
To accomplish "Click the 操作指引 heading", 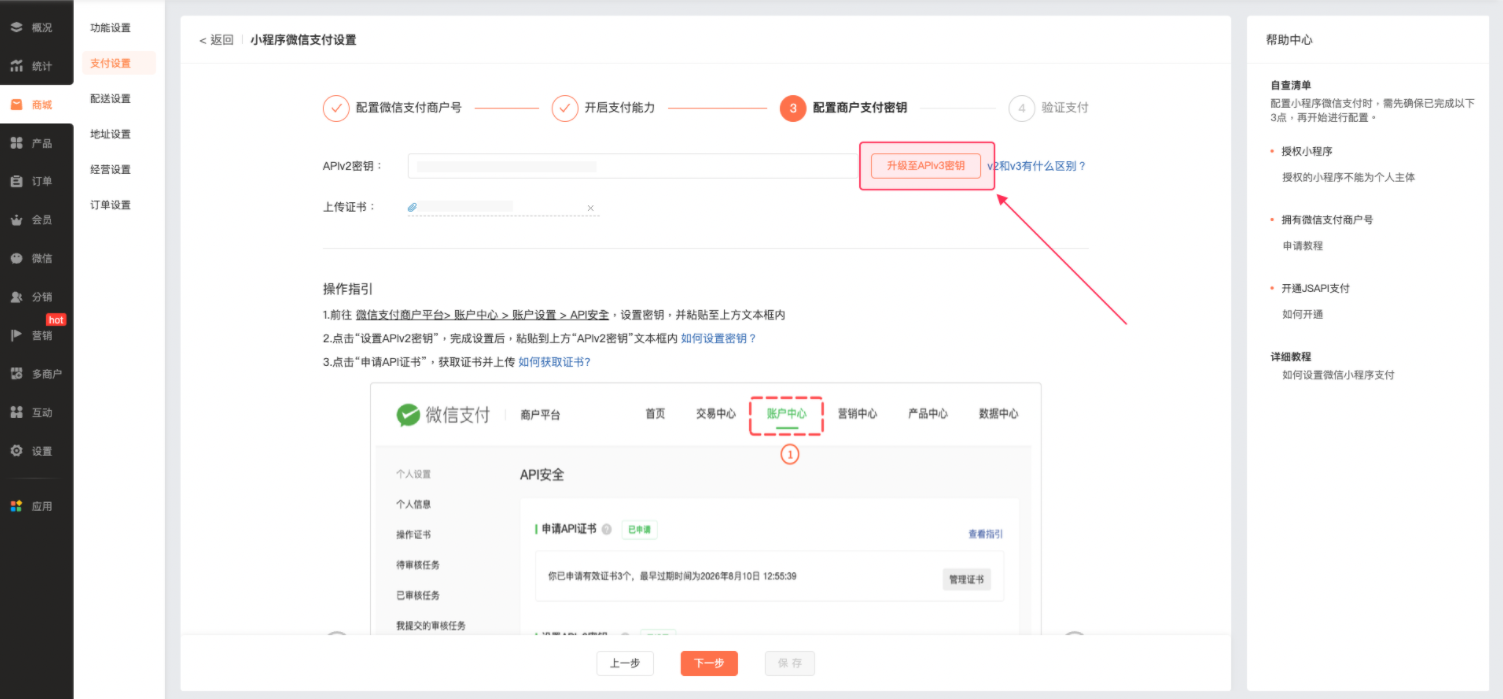I will [x=348, y=289].
